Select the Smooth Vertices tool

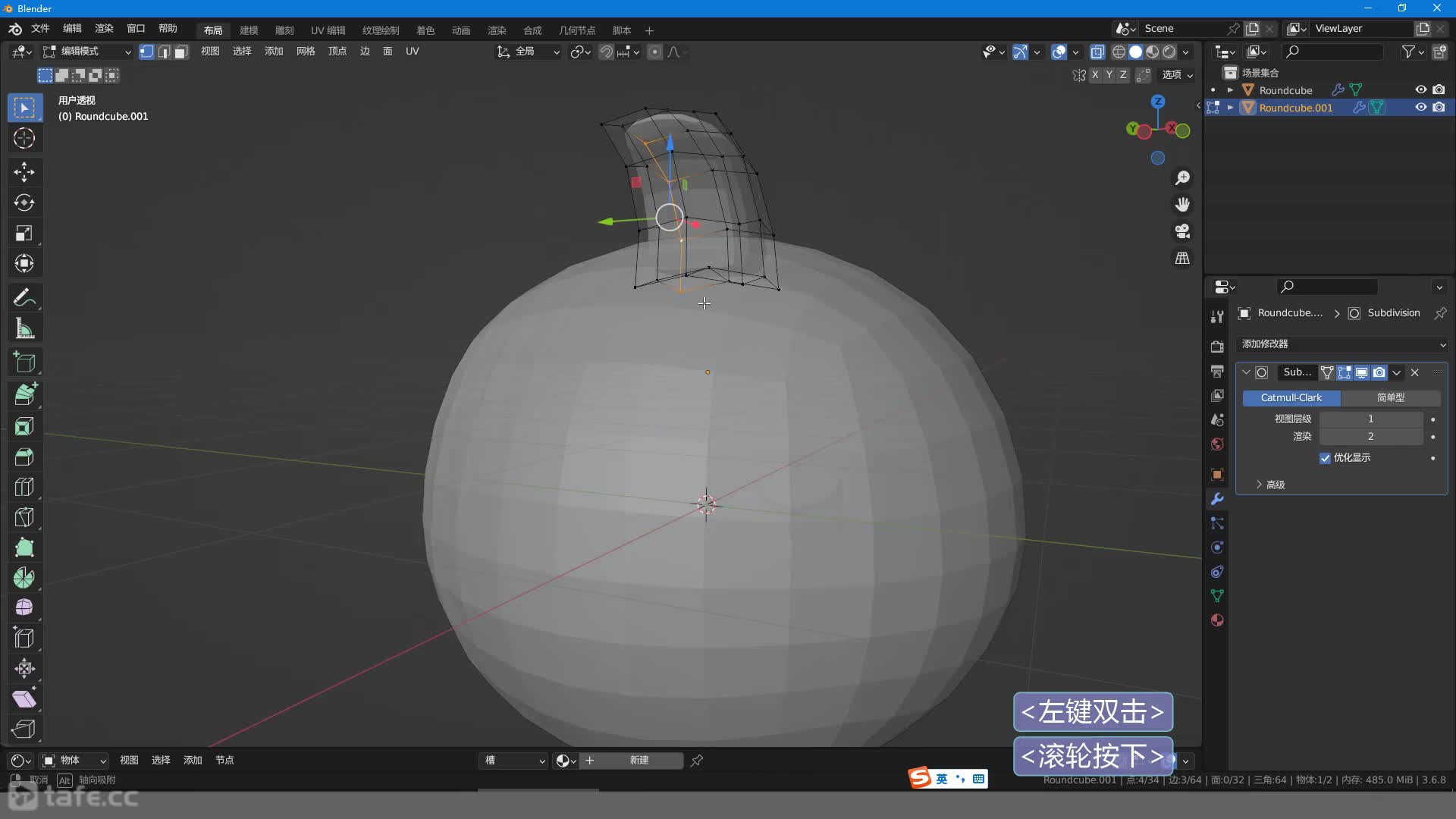click(24, 607)
